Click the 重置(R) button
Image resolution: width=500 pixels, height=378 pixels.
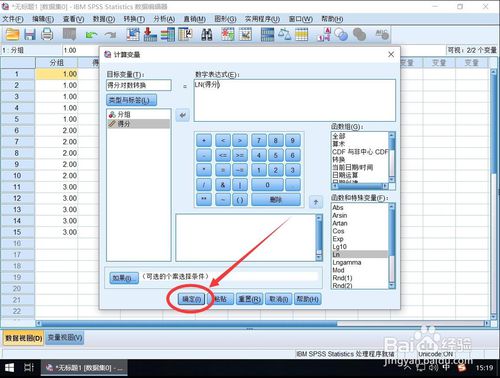pyautogui.click(x=249, y=299)
